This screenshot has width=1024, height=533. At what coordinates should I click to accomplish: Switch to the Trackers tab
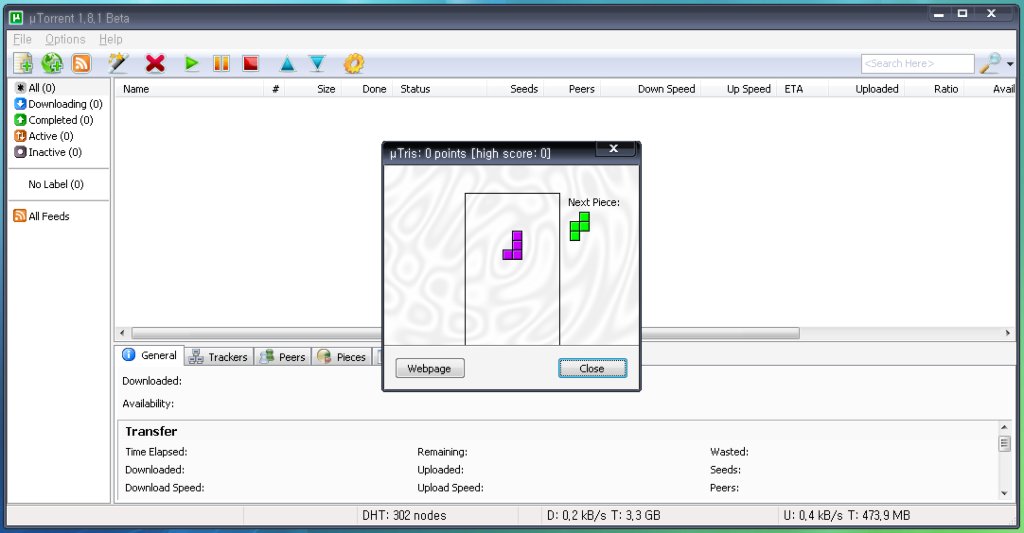pos(219,357)
